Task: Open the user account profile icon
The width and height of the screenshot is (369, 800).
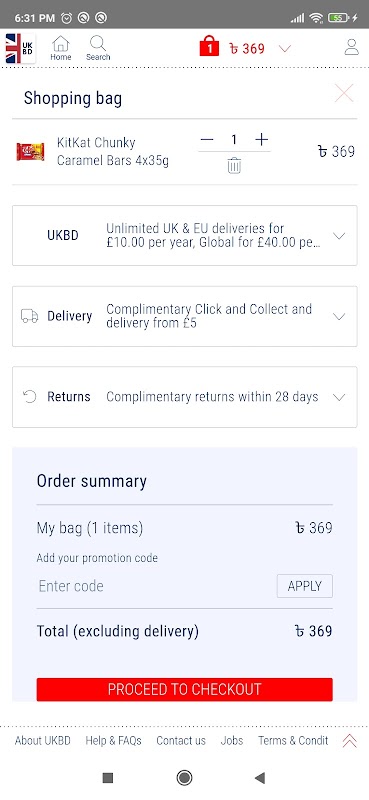Action: point(351,46)
